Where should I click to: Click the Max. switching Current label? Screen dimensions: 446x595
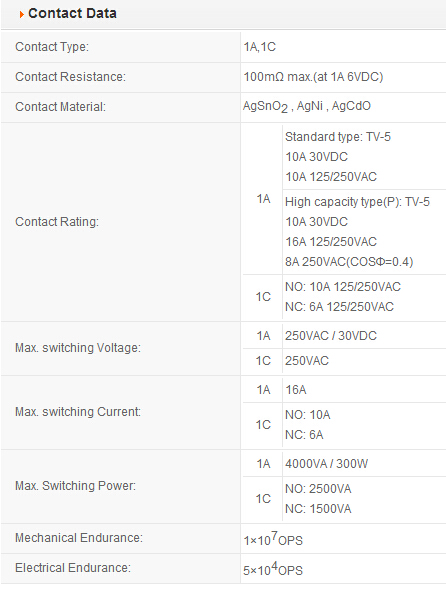point(78,412)
